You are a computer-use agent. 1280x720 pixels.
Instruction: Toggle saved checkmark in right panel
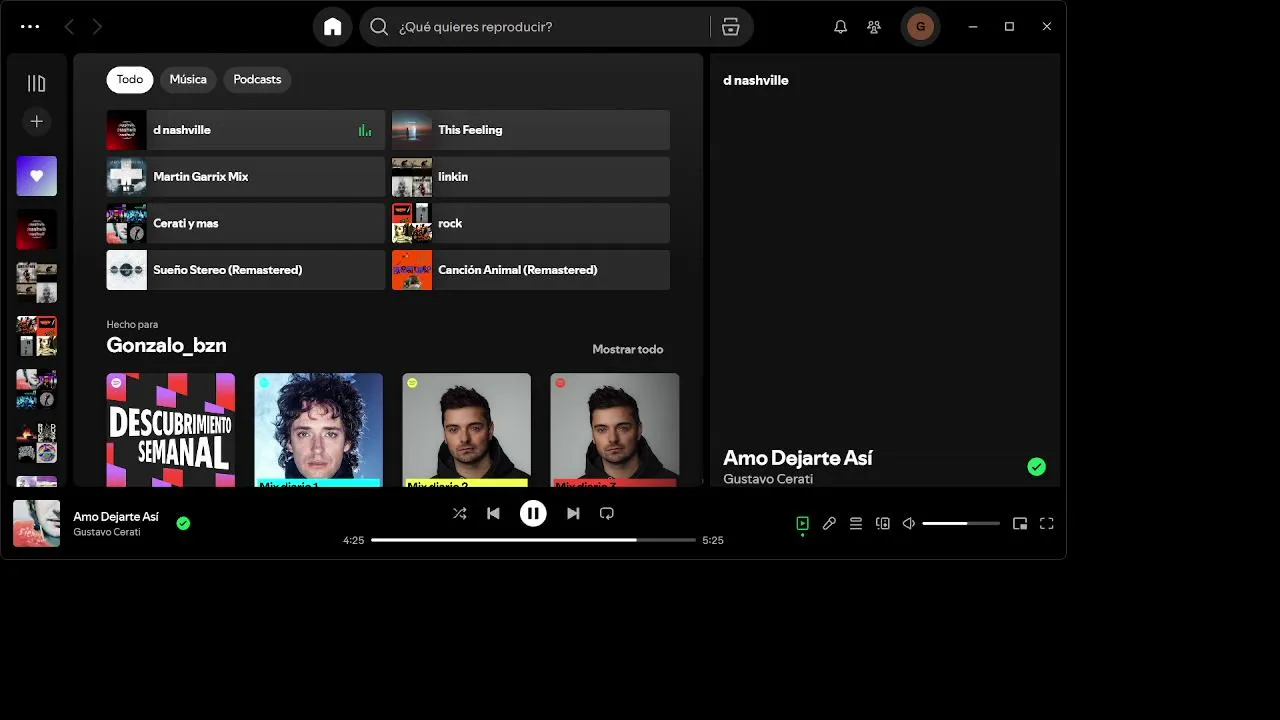point(1037,467)
